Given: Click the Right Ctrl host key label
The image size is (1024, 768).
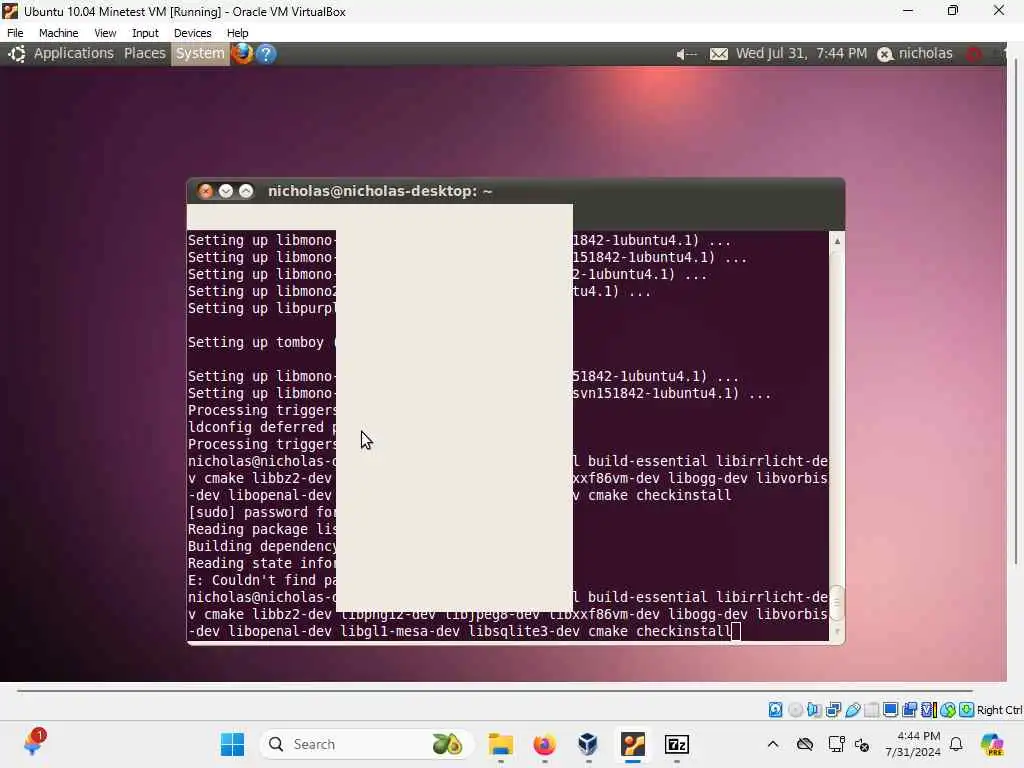Looking at the screenshot, I should point(1000,710).
